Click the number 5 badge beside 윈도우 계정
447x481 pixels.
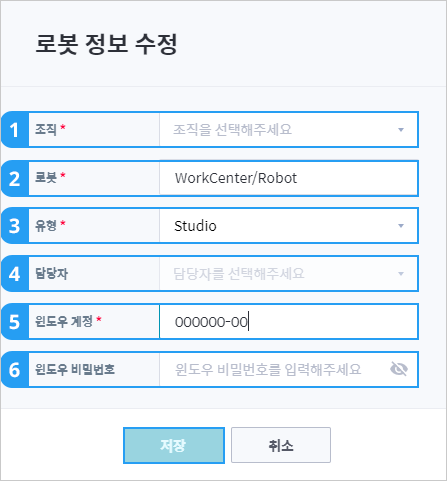[x=15, y=322]
